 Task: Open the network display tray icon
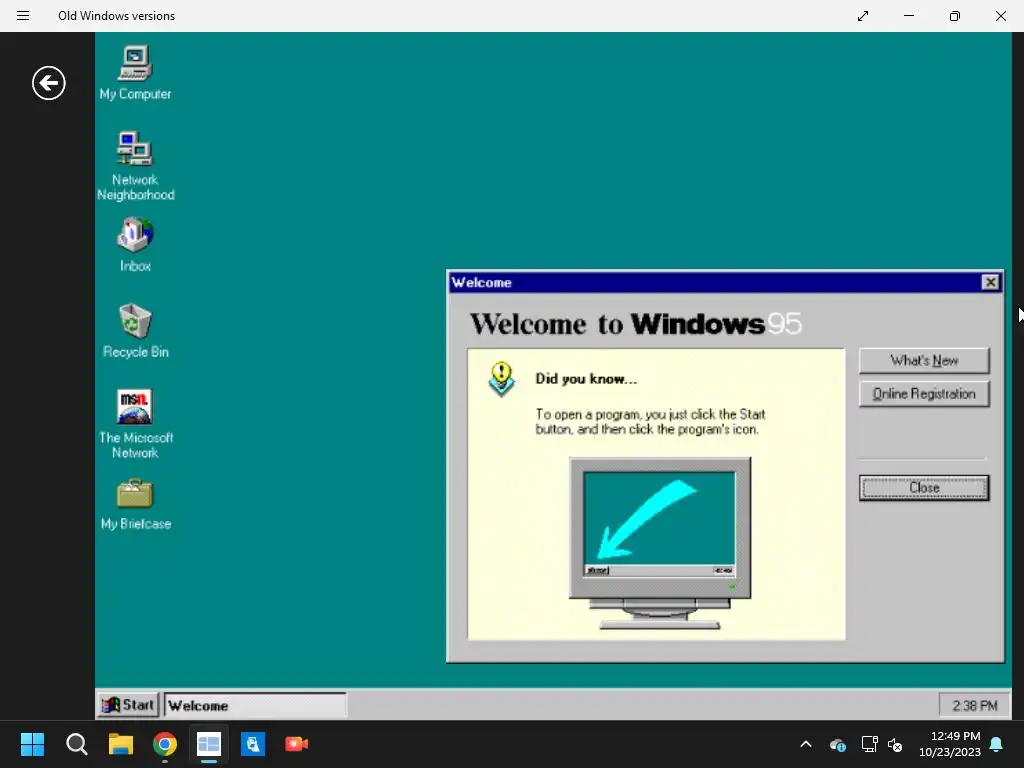tap(869, 744)
